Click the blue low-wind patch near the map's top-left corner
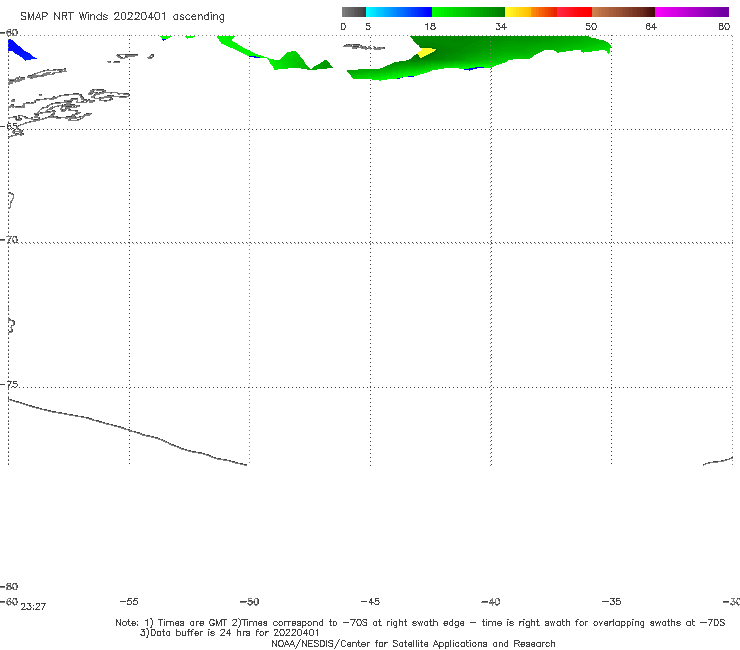This screenshot has width=740, height=650. (x=20, y=50)
